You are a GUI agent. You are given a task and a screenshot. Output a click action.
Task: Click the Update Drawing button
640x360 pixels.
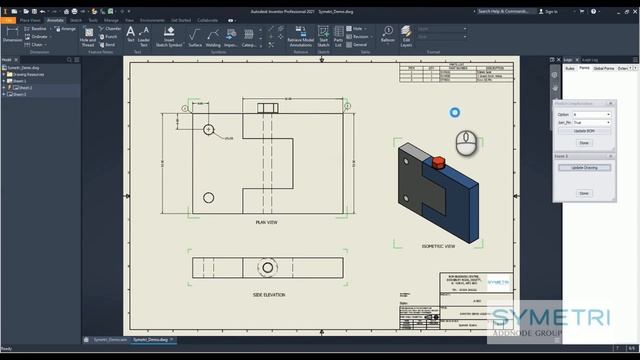click(x=584, y=168)
